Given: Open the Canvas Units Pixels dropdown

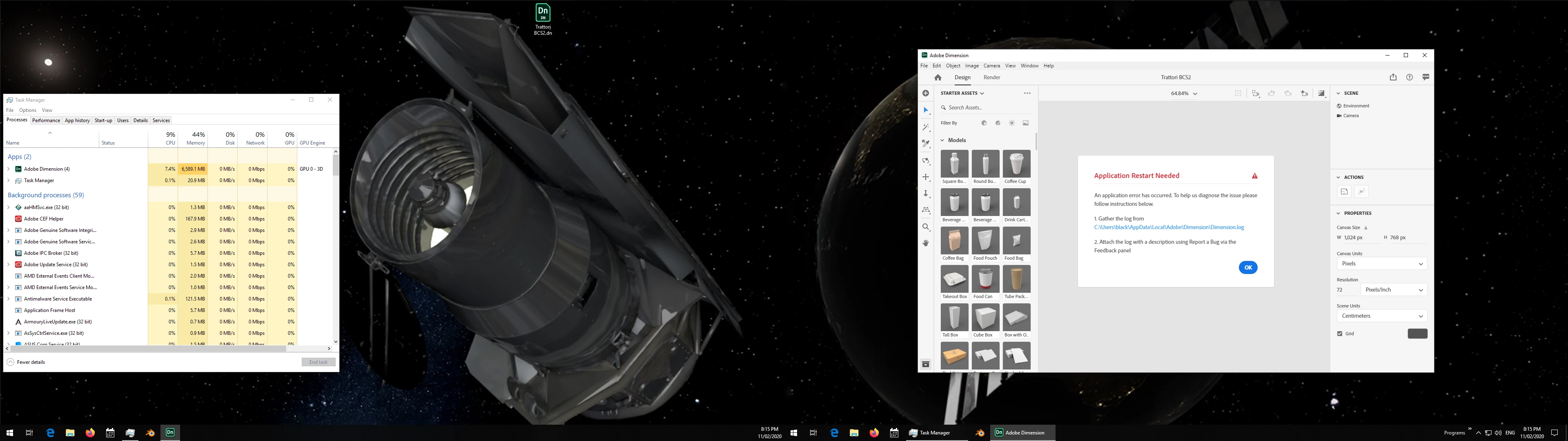Looking at the screenshot, I should point(1381,264).
